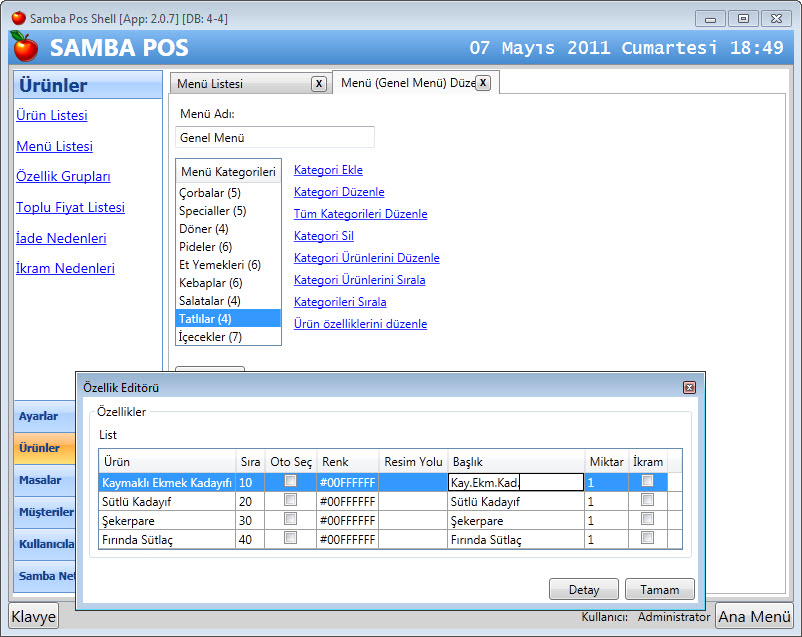
Task: Select Kebaplar (6) in the category list
Action: point(210,283)
